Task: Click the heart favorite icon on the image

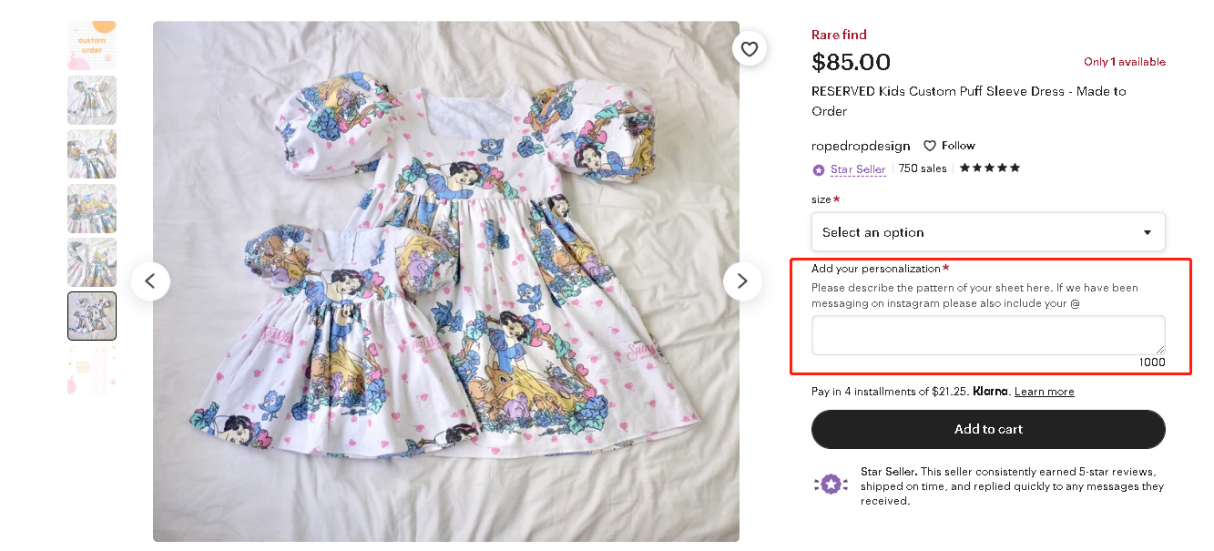Action: pyautogui.click(x=749, y=48)
